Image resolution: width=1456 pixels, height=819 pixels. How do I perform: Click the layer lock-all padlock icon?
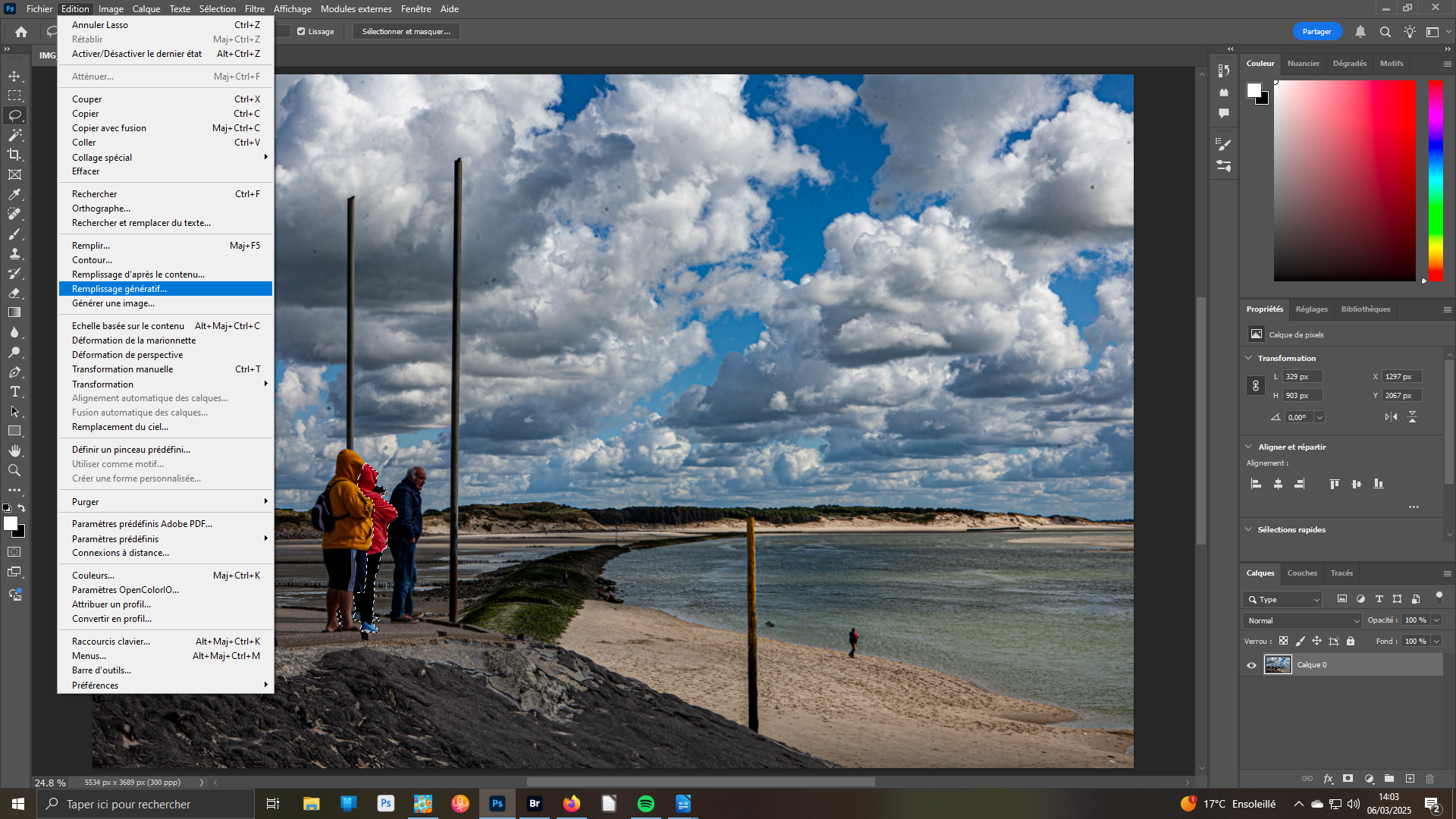click(x=1351, y=642)
